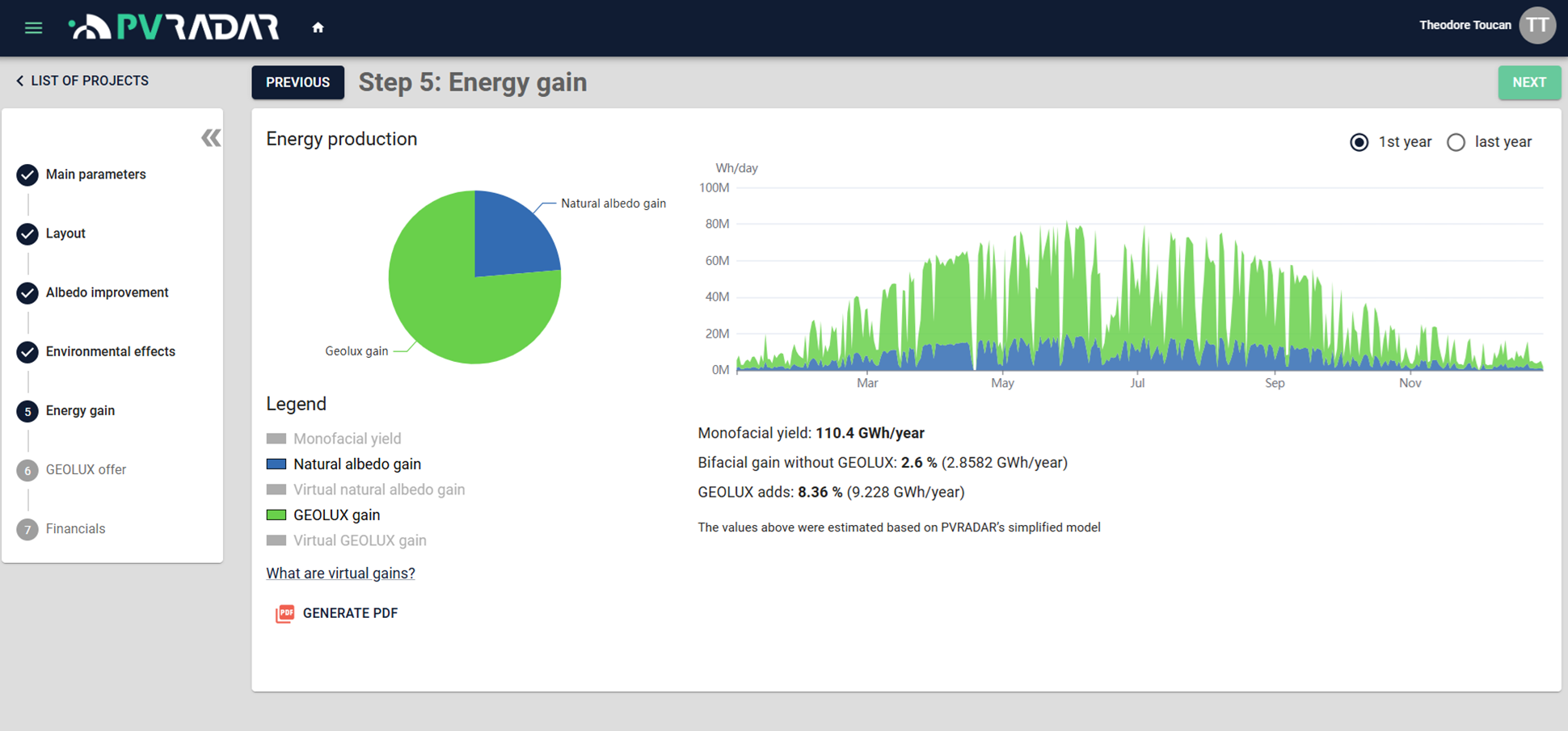Click 'Natural albedo gain' pie label

click(x=613, y=204)
